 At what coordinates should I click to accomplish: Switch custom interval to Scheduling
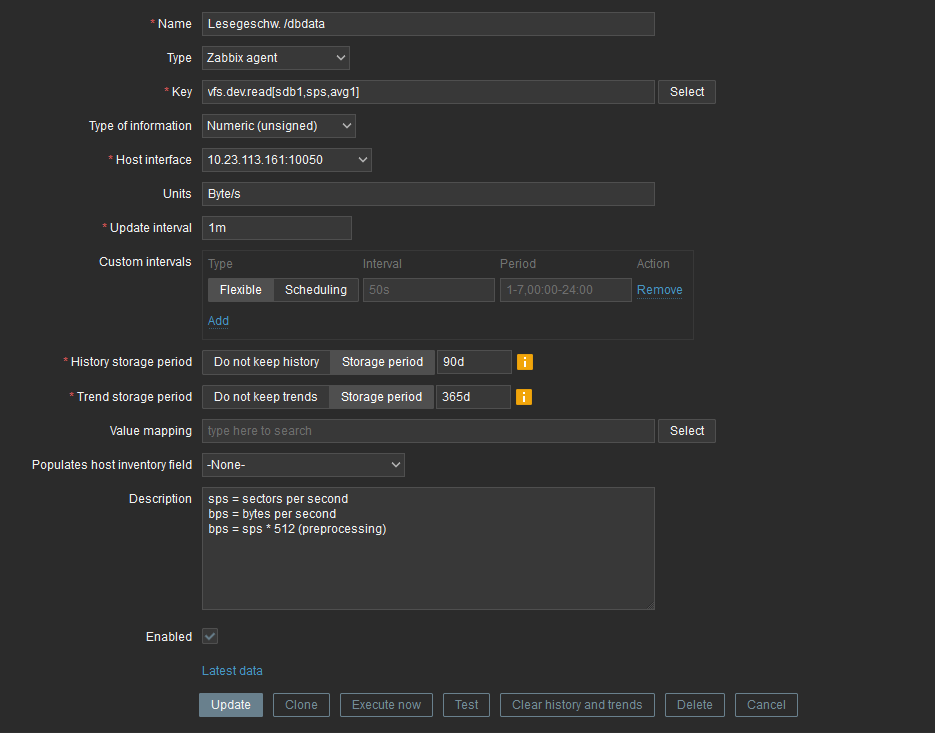click(316, 290)
